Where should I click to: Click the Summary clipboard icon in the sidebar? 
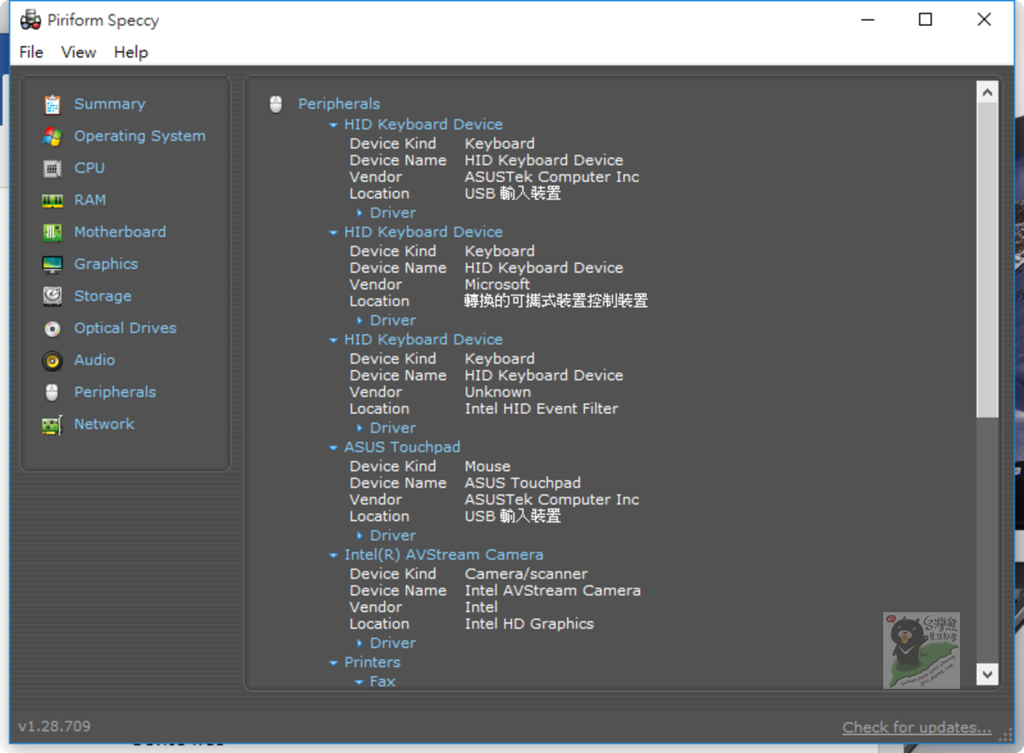click(x=52, y=104)
